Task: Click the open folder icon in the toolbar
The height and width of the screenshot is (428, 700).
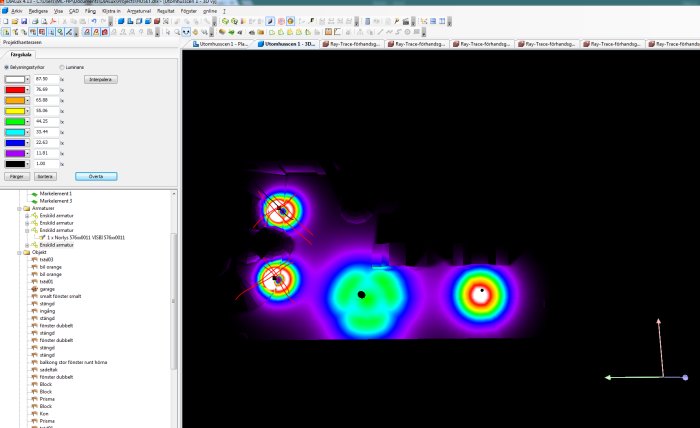Action: [x=15, y=21]
